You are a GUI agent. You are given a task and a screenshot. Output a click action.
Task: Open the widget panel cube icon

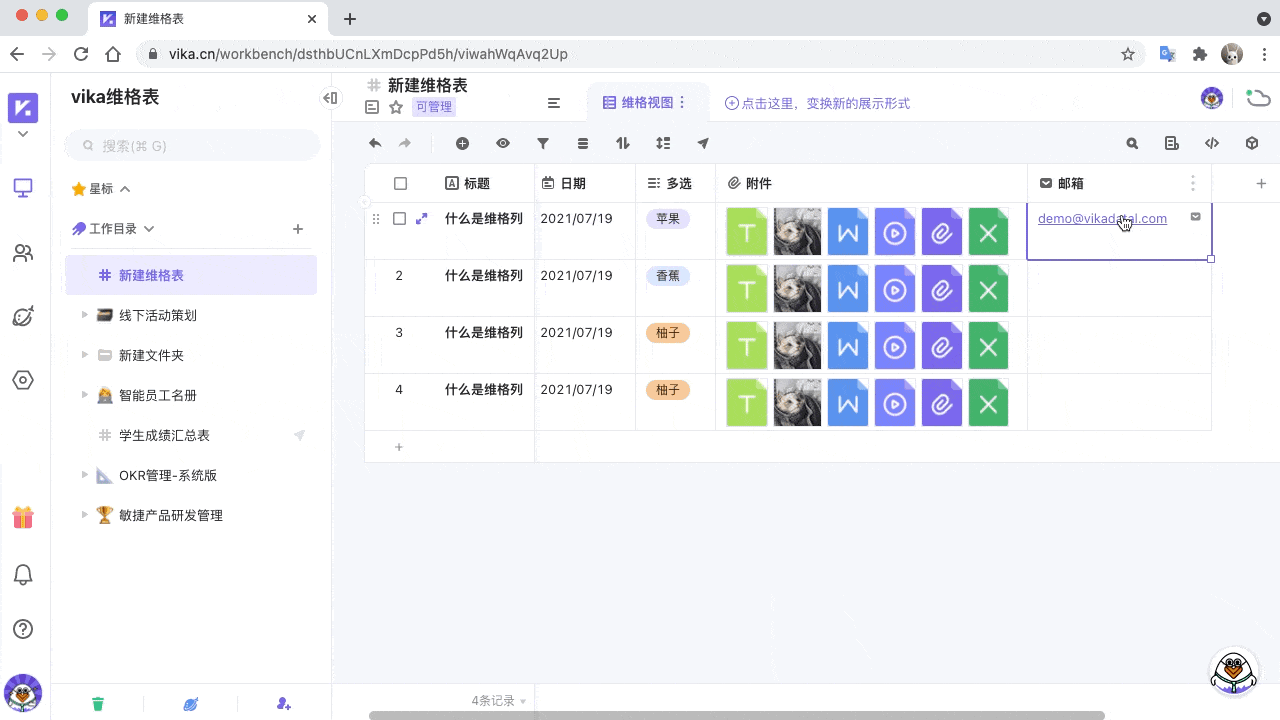1251,143
